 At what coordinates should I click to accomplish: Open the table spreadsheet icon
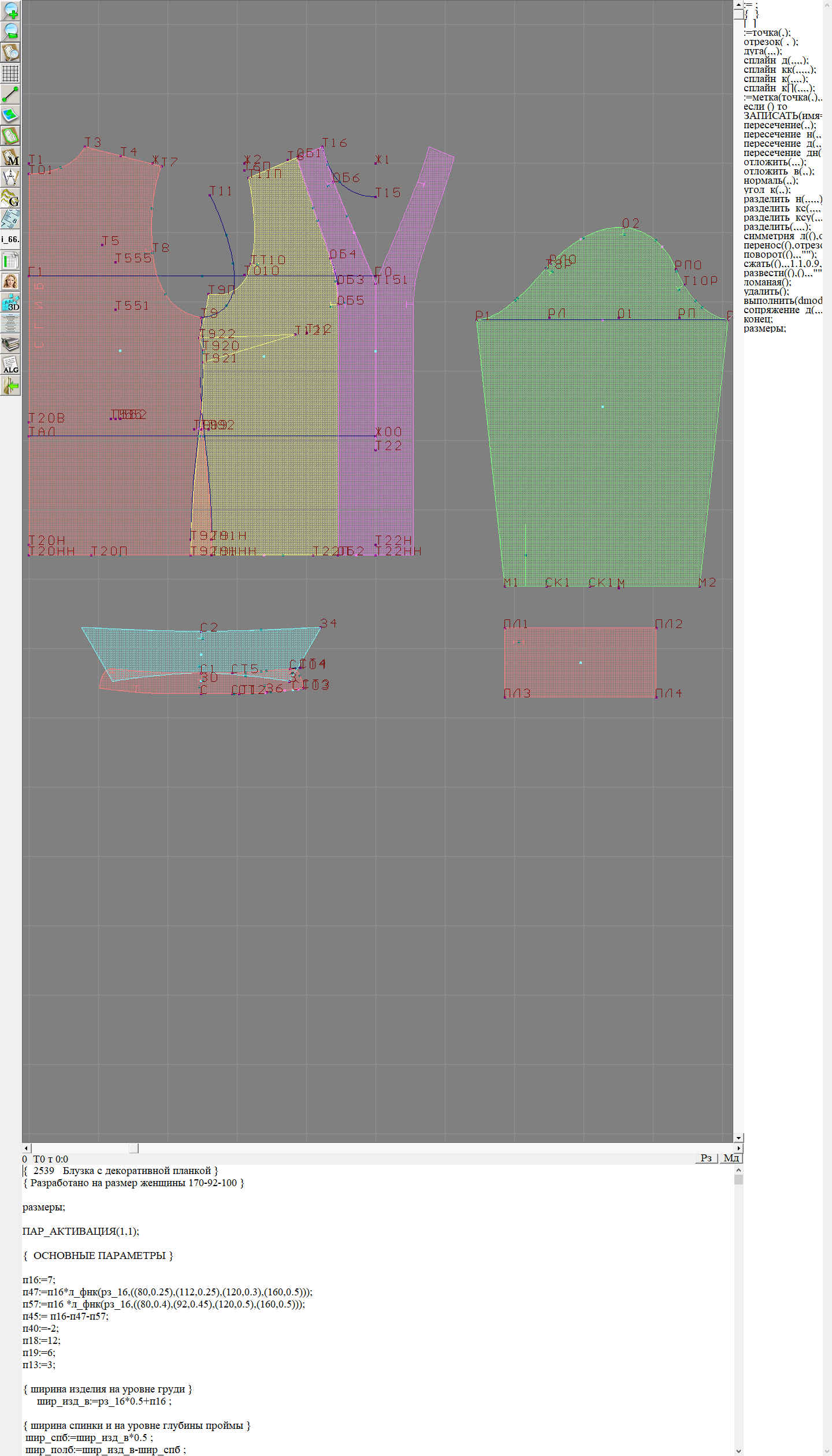click(x=10, y=261)
